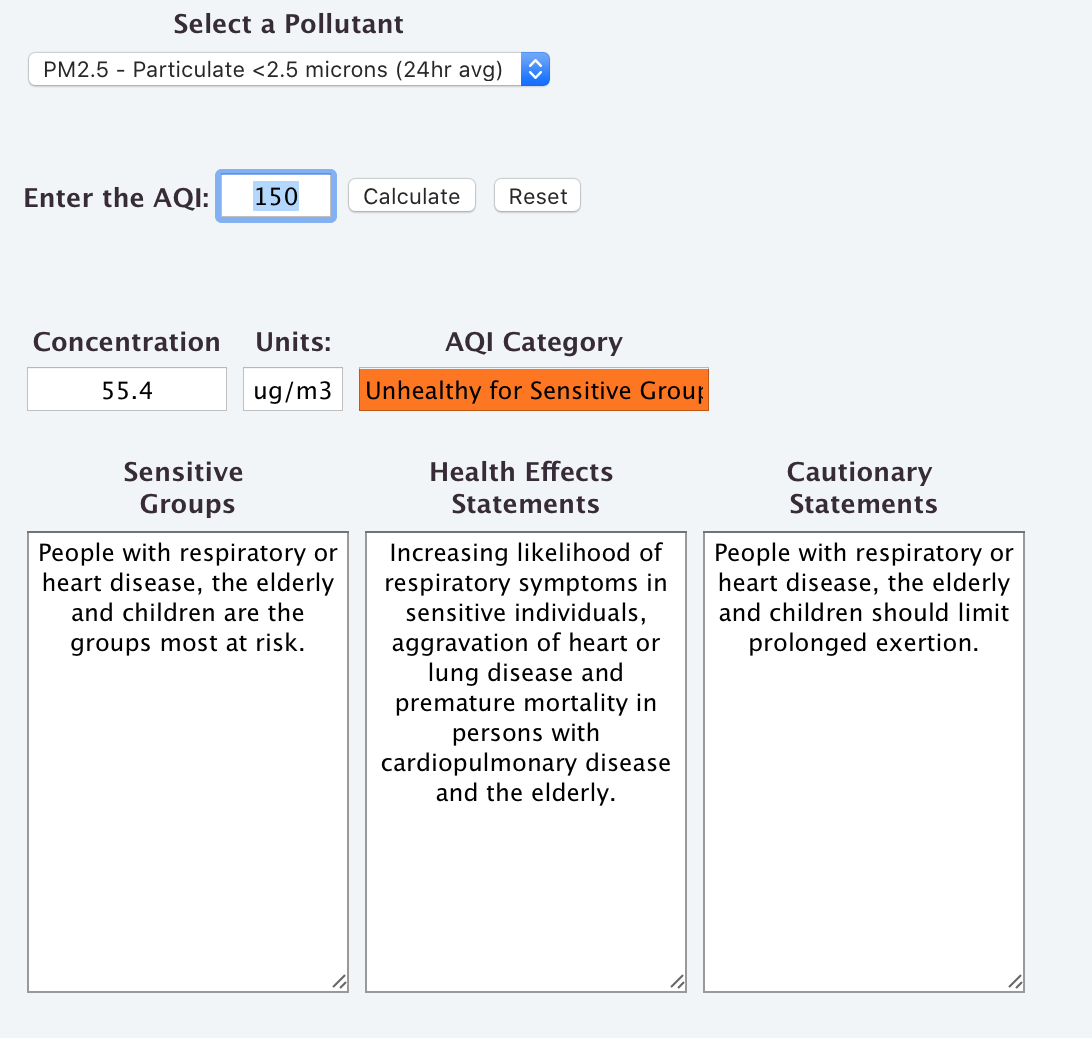Screen dimensions: 1092x1038
Task: Click the Concentration field showing 55.4
Action: tap(127, 390)
